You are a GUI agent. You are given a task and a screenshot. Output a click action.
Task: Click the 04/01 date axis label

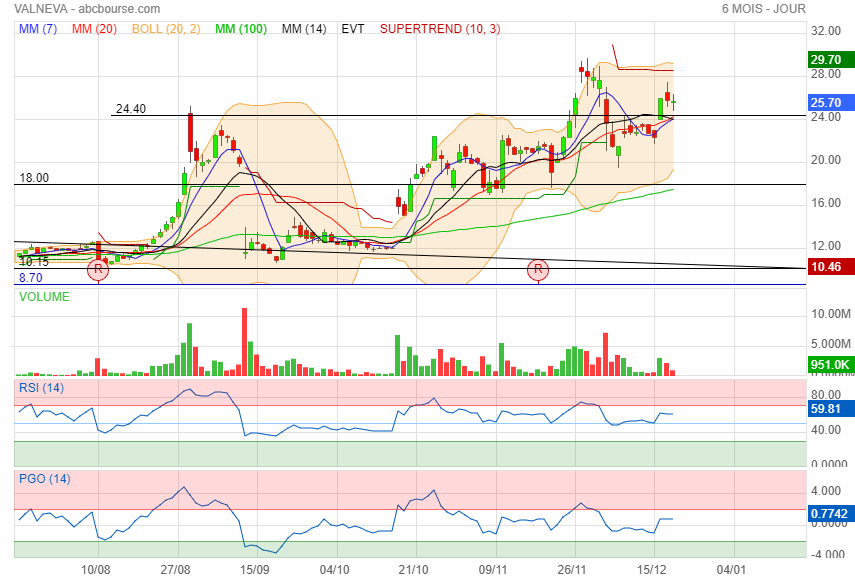tap(731, 570)
